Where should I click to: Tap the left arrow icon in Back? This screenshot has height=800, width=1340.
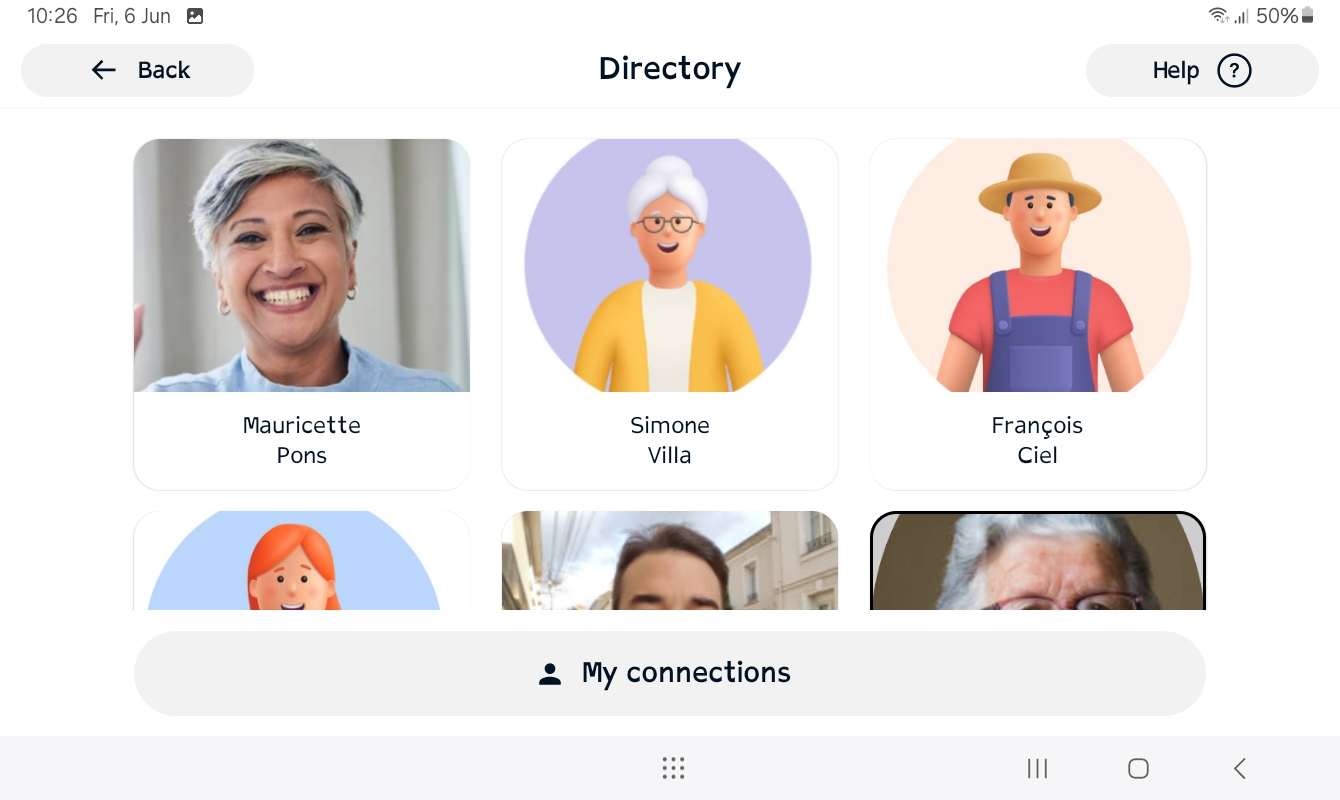click(x=104, y=70)
